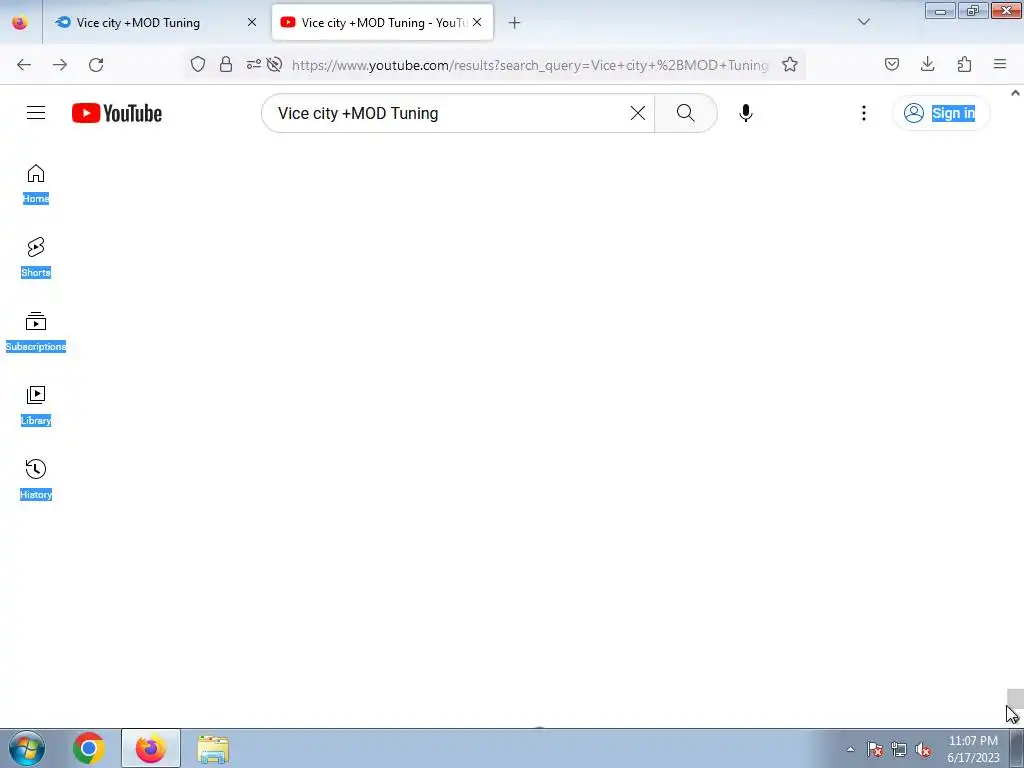Open Firefox application menu
The width and height of the screenshot is (1024, 768).
coord(1000,64)
